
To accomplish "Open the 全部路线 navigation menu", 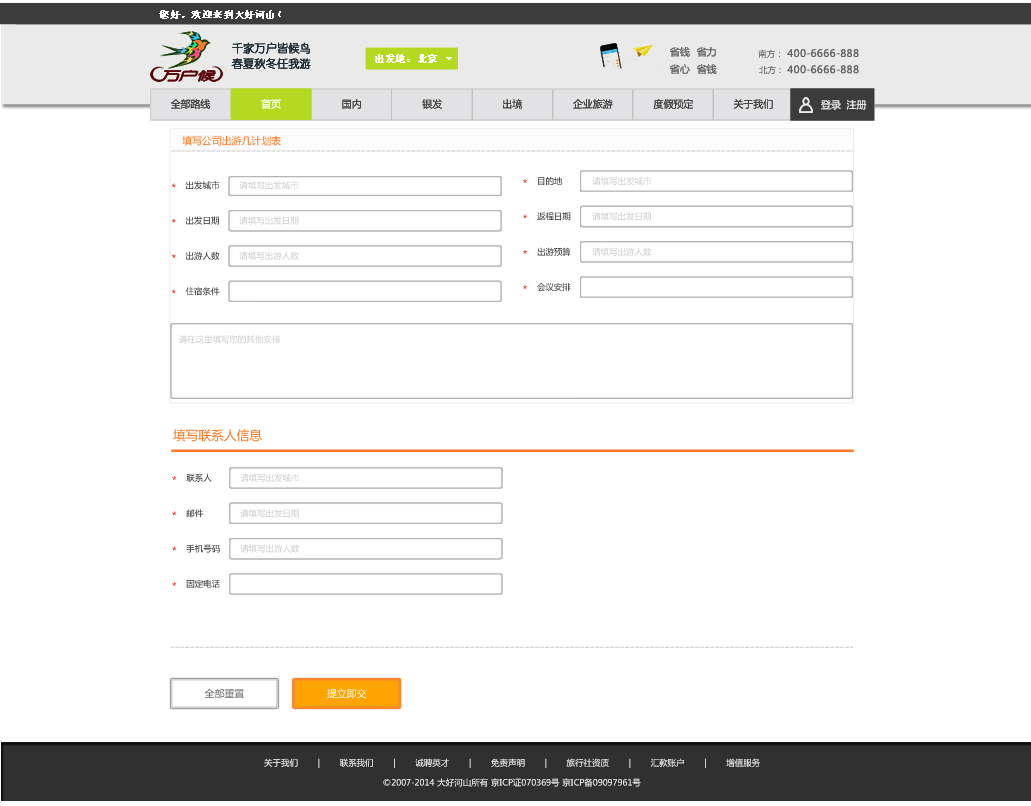I will click(190, 105).
